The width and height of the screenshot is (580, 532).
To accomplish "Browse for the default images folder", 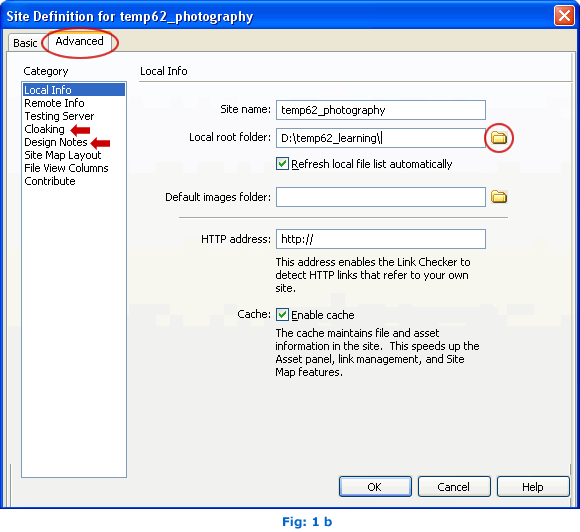I will [499, 197].
